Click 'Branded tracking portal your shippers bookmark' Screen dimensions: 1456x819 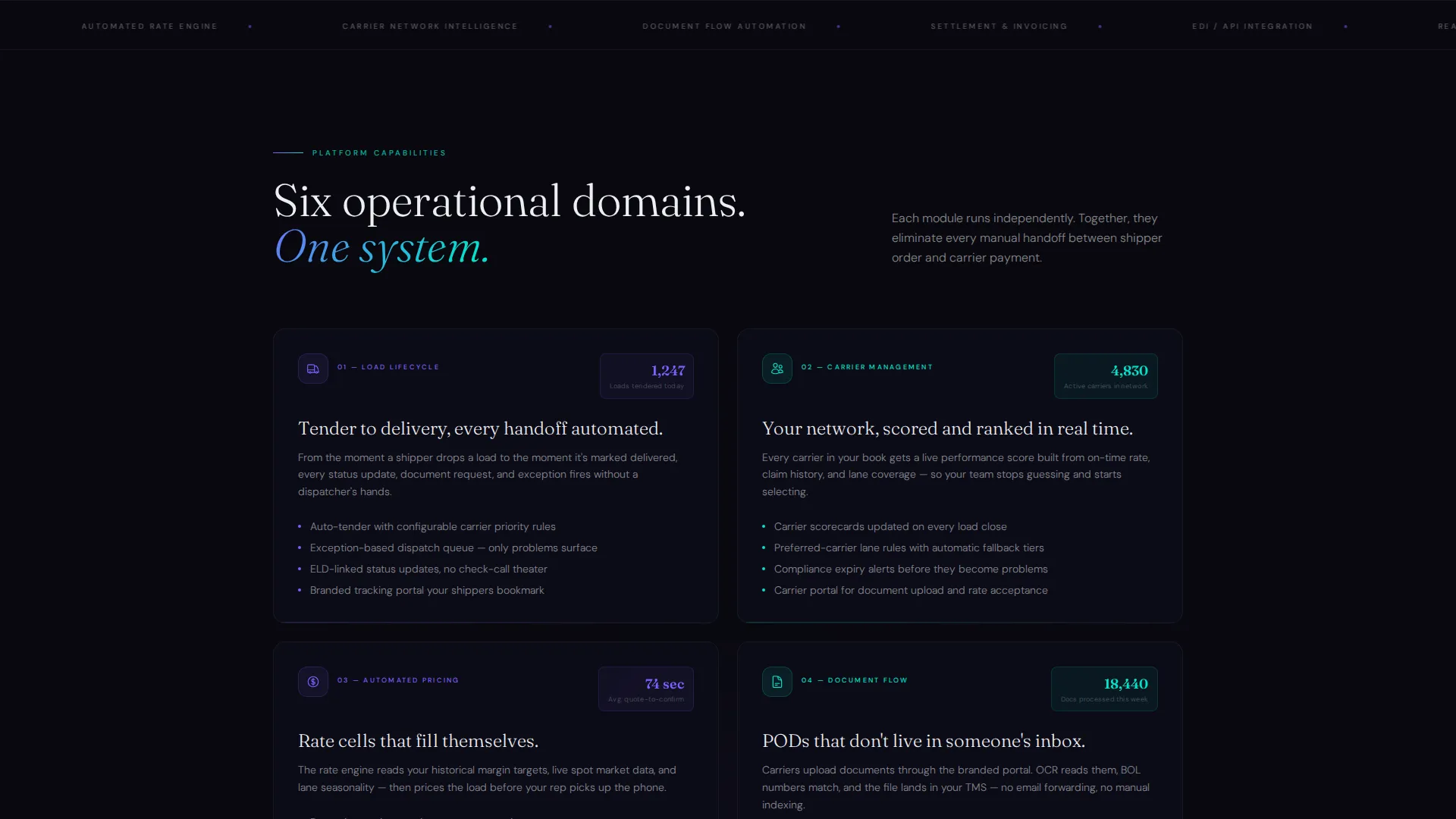(x=427, y=591)
